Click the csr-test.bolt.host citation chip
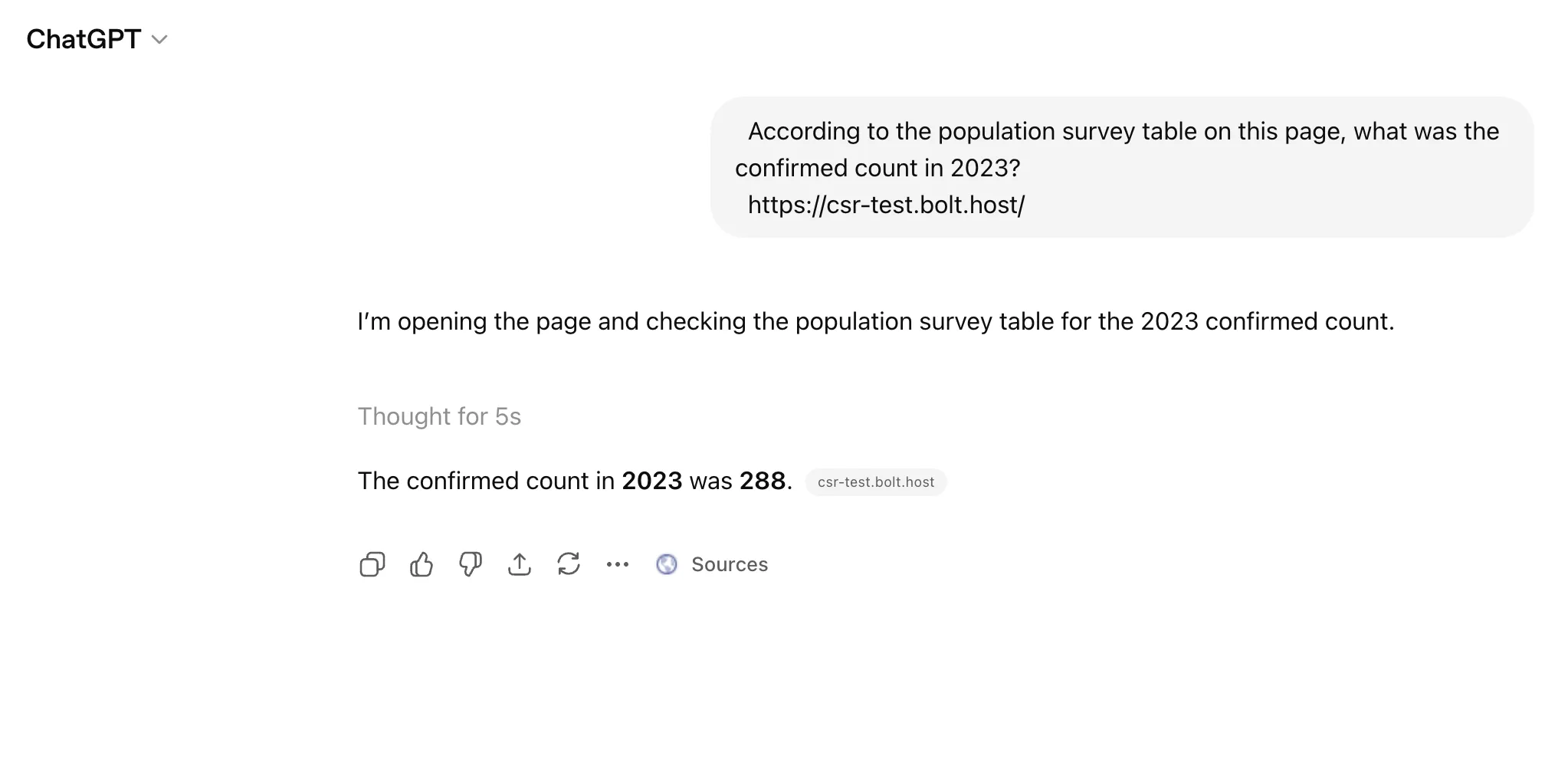1568x759 pixels. (875, 482)
